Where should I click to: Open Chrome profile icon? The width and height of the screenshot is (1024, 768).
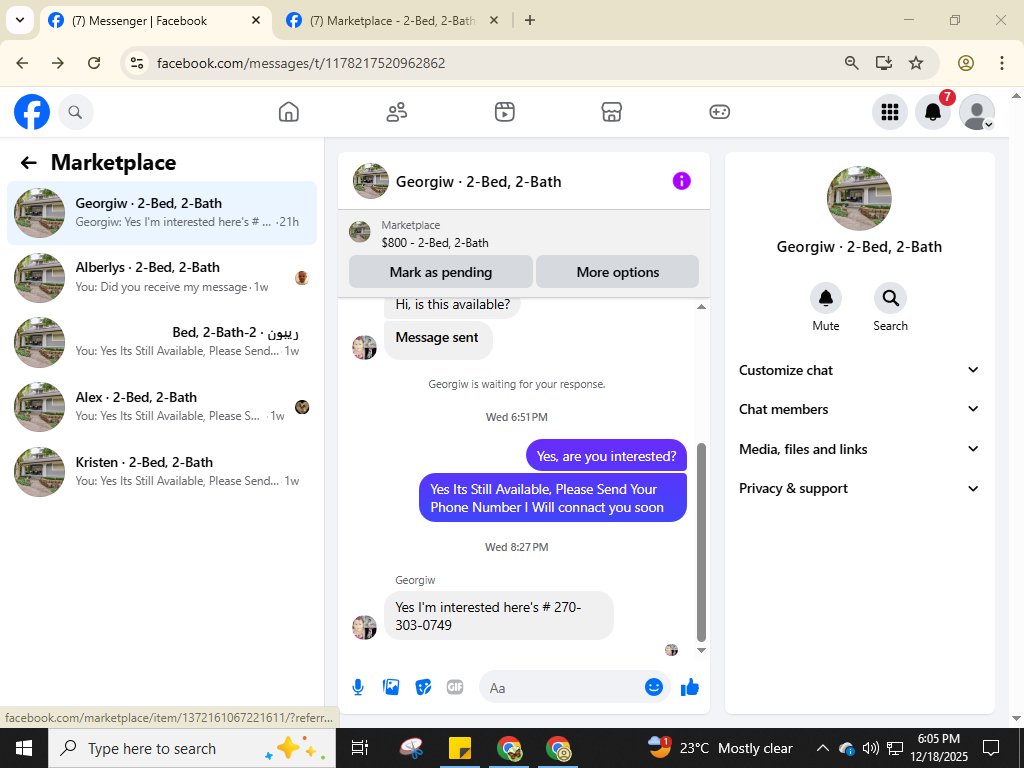tap(965, 63)
